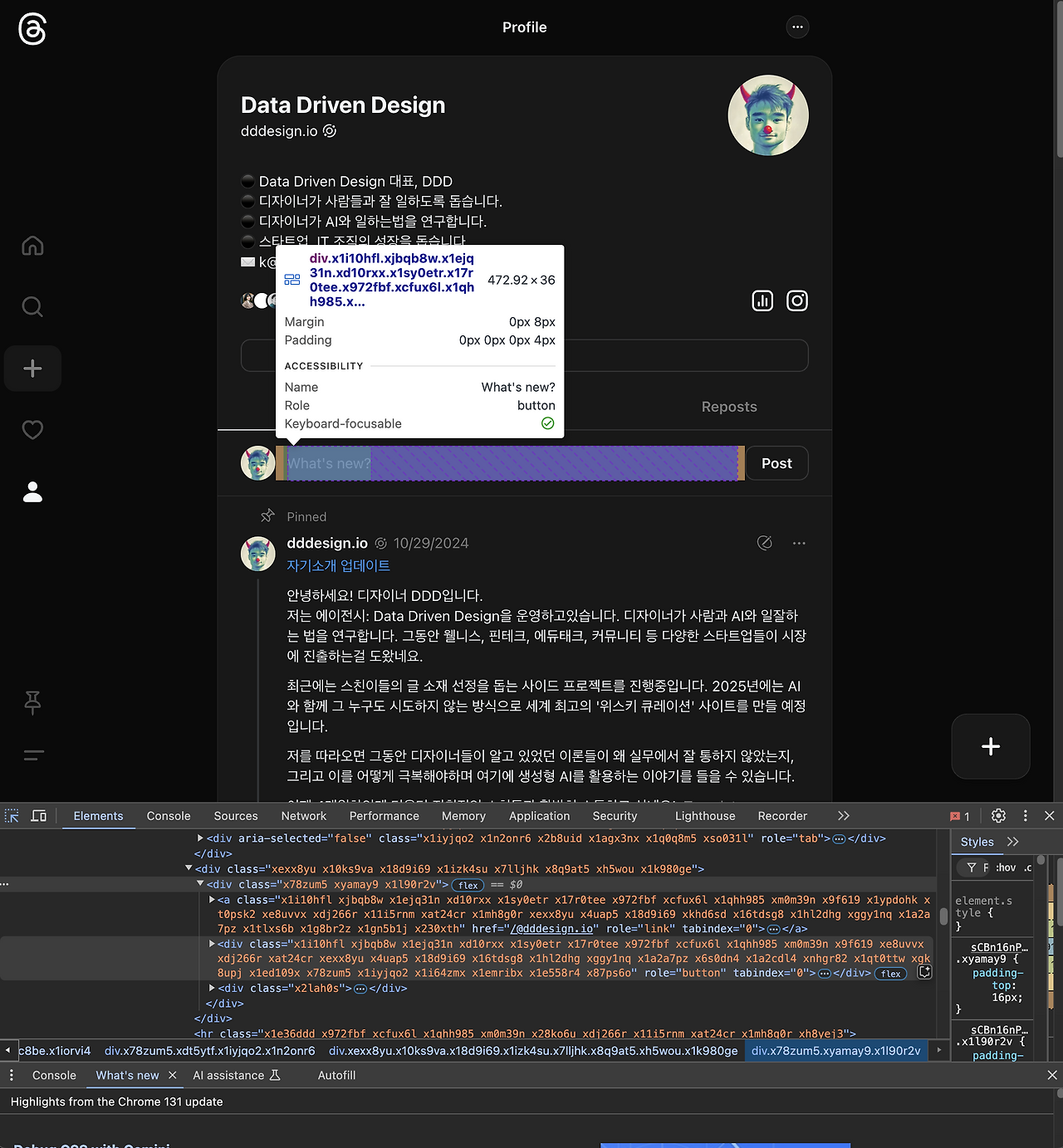Image resolution: width=1063 pixels, height=1148 pixels.
Task: Open the @dddesign.io href link in Elements
Action: pos(551,929)
